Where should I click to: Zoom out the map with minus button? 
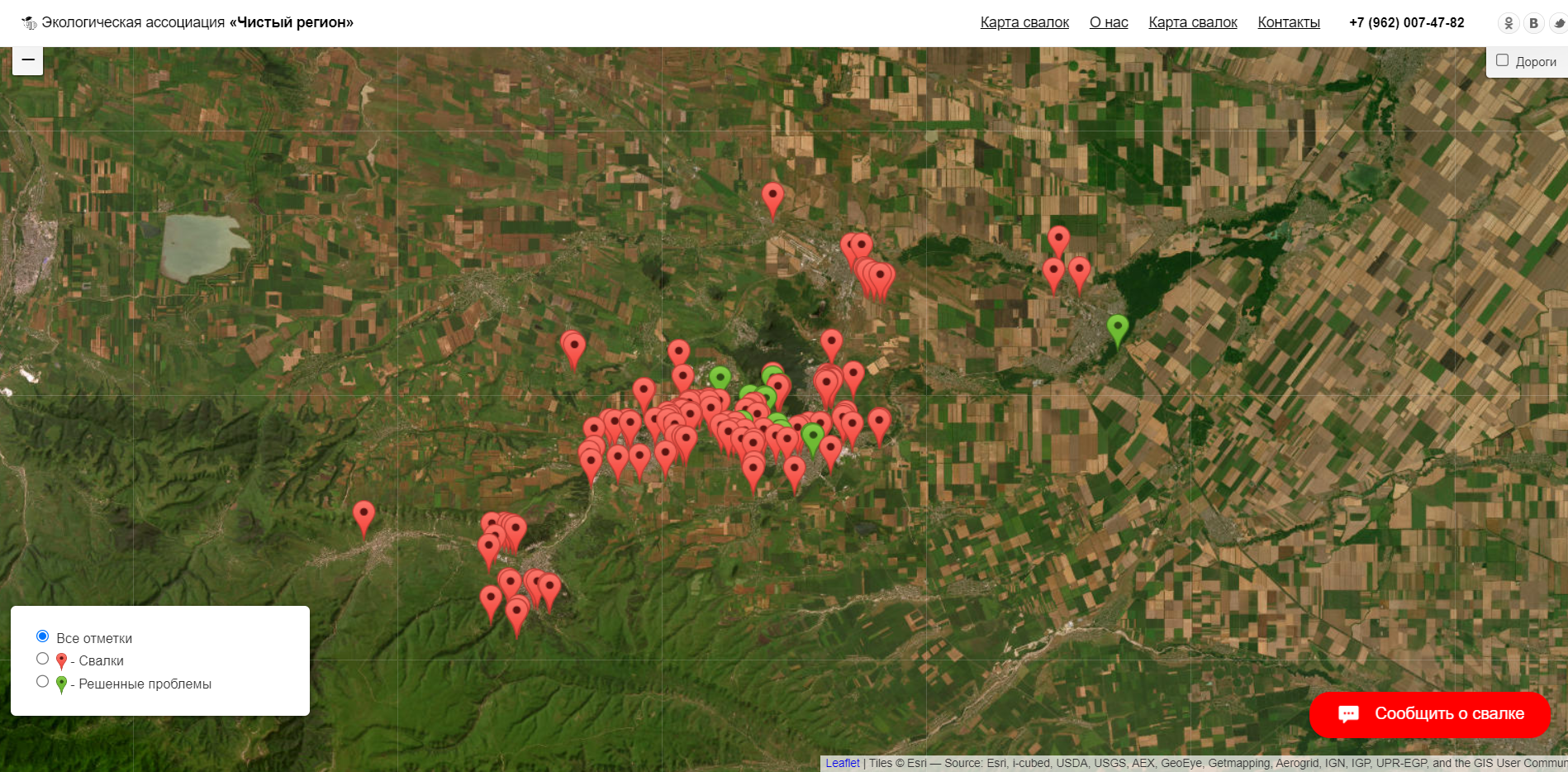coord(28,60)
